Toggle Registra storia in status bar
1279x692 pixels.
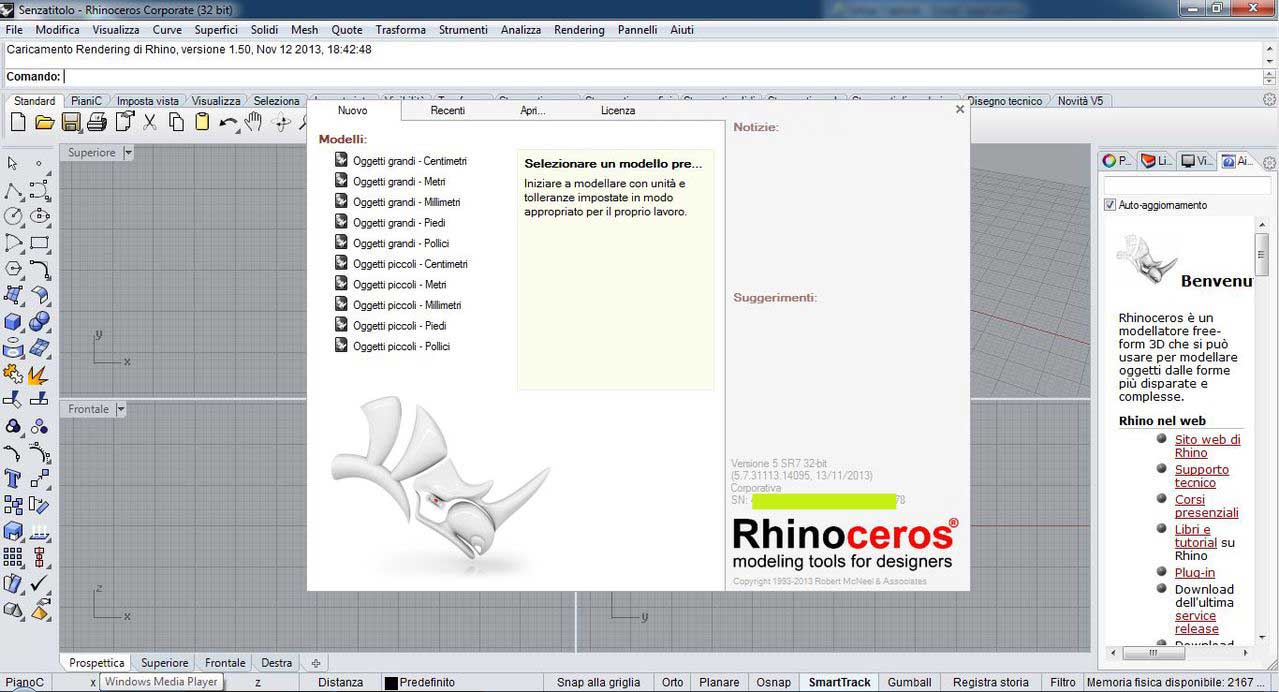click(990, 682)
